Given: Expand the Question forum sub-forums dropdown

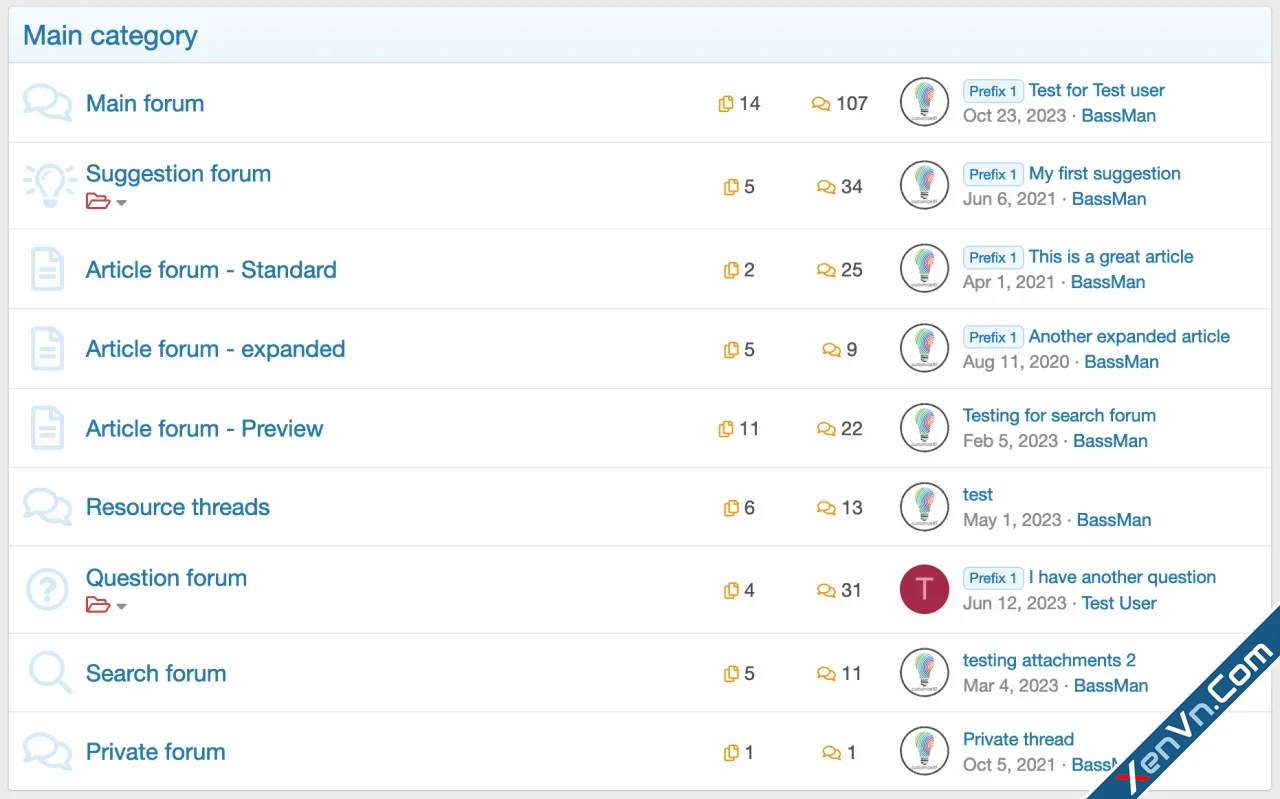Looking at the screenshot, I should coord(107,606).
